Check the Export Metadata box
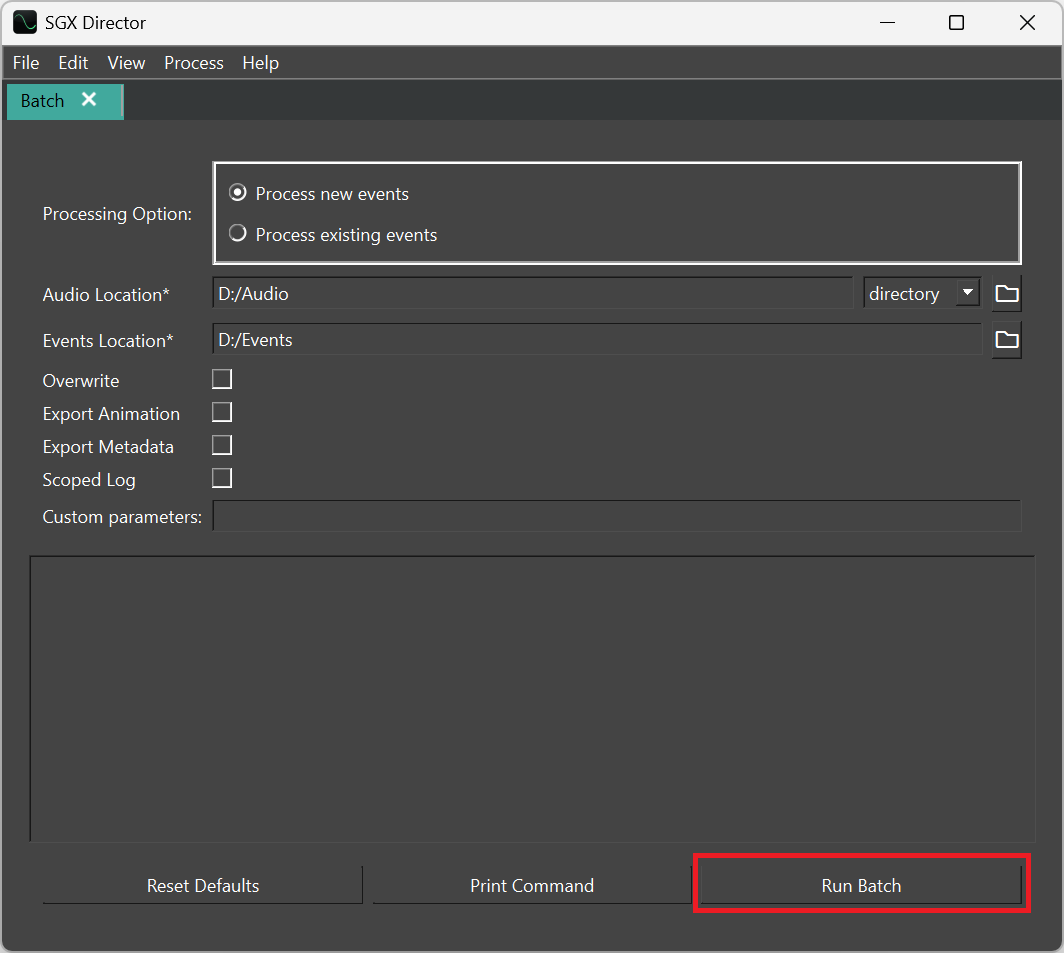This screenshot has width=1064, height=953. tap(222, 445)
